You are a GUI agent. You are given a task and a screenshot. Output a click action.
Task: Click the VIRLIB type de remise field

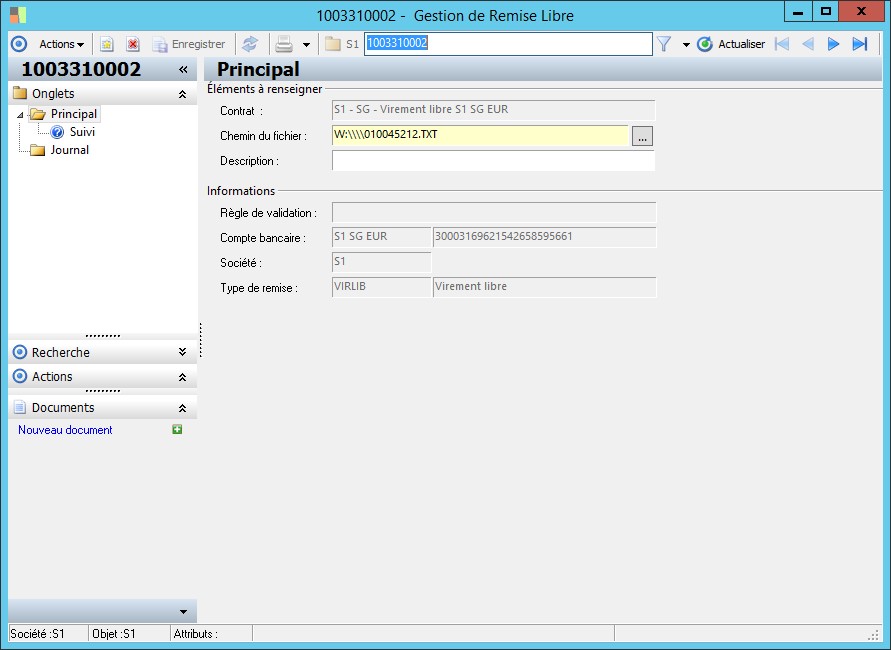[x=381, y=287]
